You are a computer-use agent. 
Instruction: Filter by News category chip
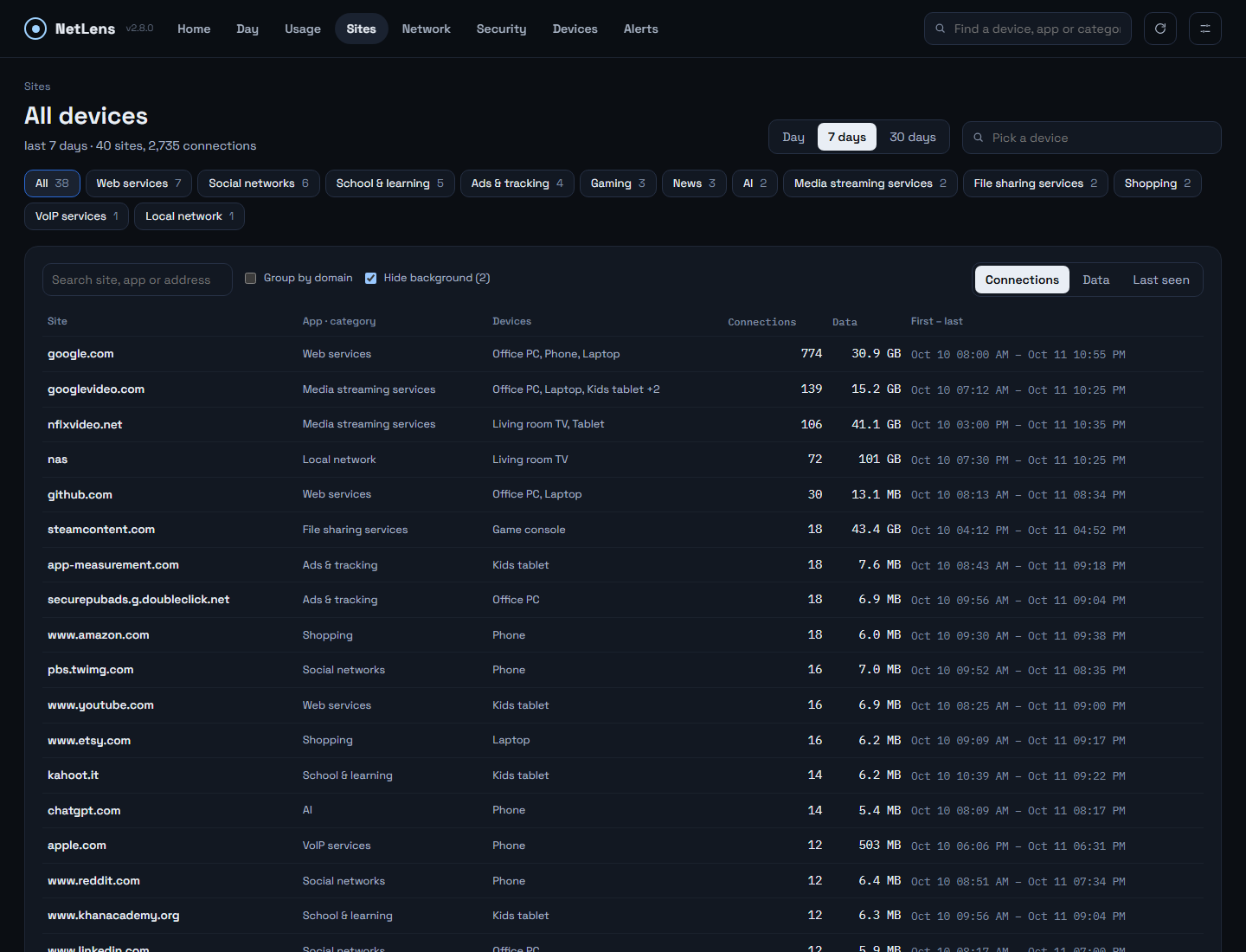pyautogui.click(x=695, y=183)
